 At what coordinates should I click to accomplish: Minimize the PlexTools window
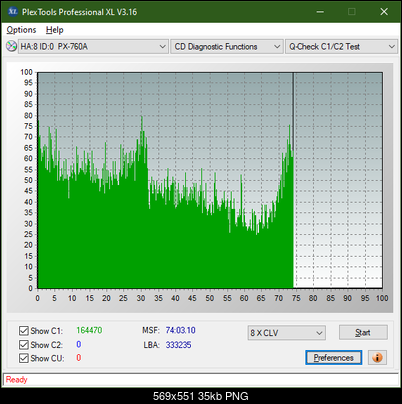point(320,12)
